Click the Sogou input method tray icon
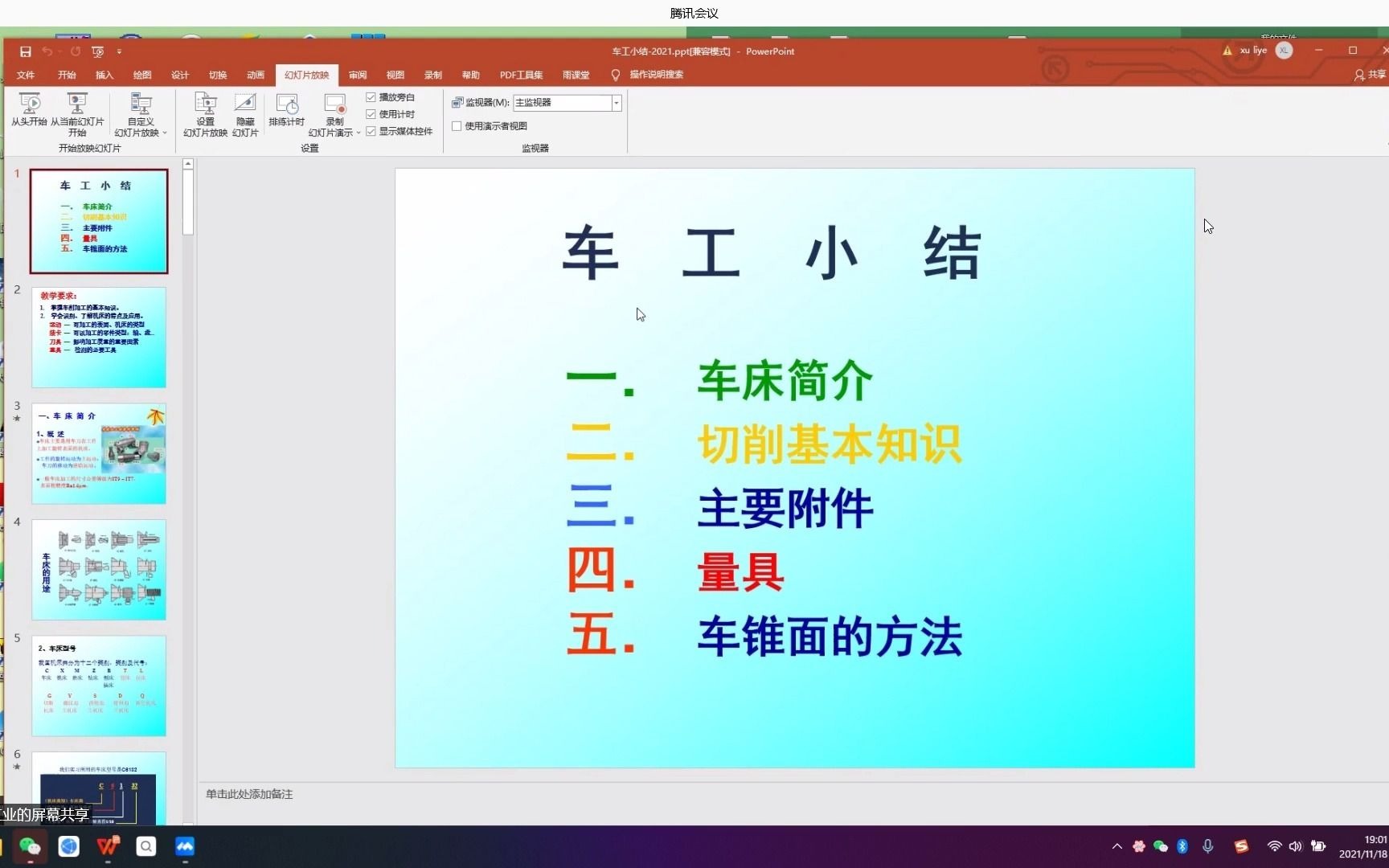1389x868 pixels. click(1241, 846)
